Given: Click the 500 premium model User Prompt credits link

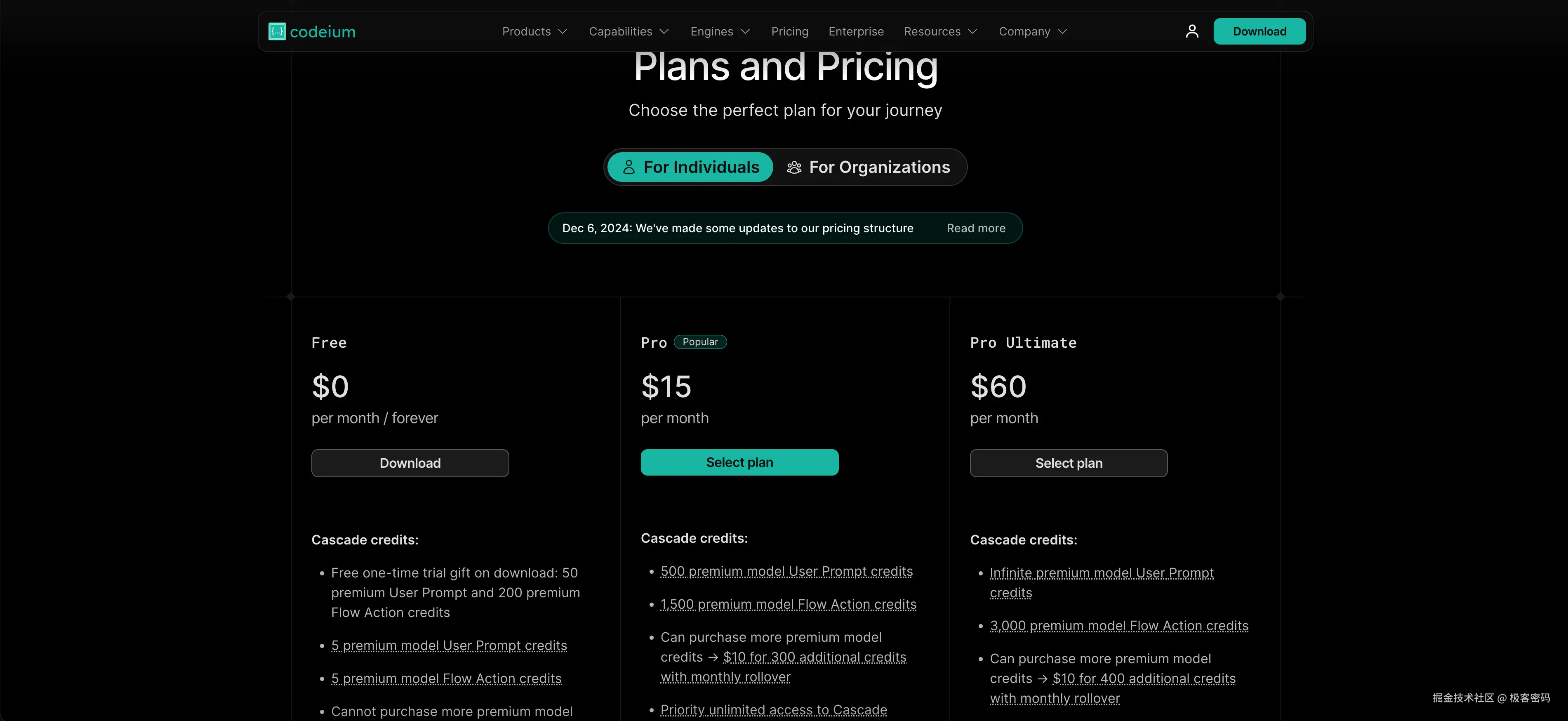Looking at the screenshot, I should [786, 572].
